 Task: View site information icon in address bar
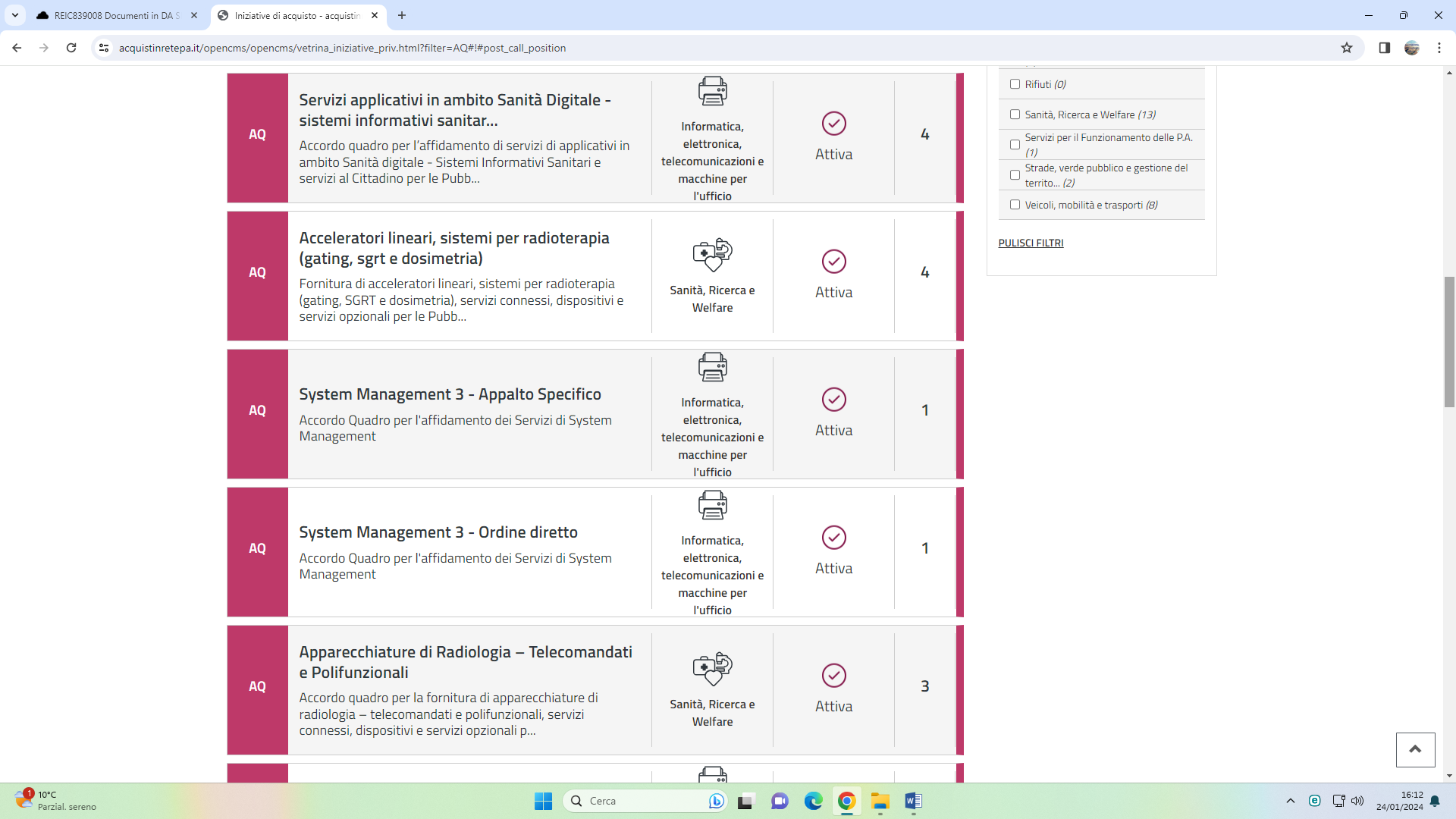[x=104, y=48]
